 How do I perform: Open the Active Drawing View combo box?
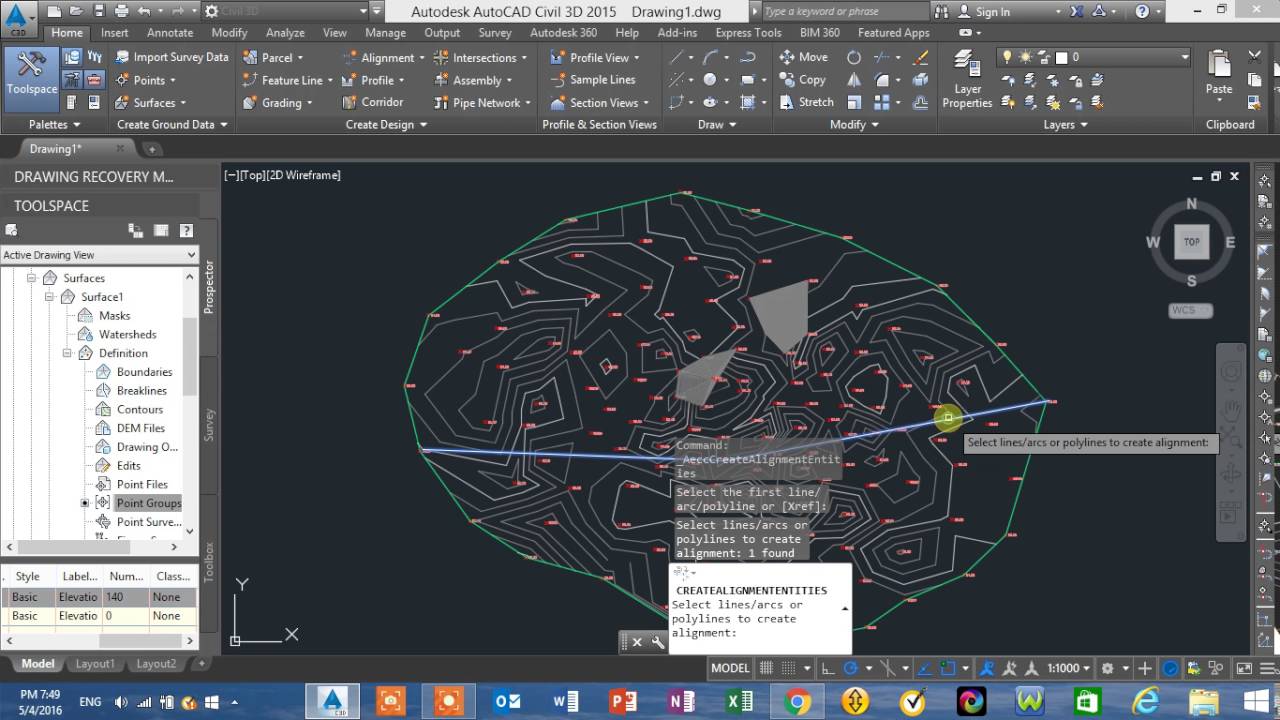click(x=100, y=255)
